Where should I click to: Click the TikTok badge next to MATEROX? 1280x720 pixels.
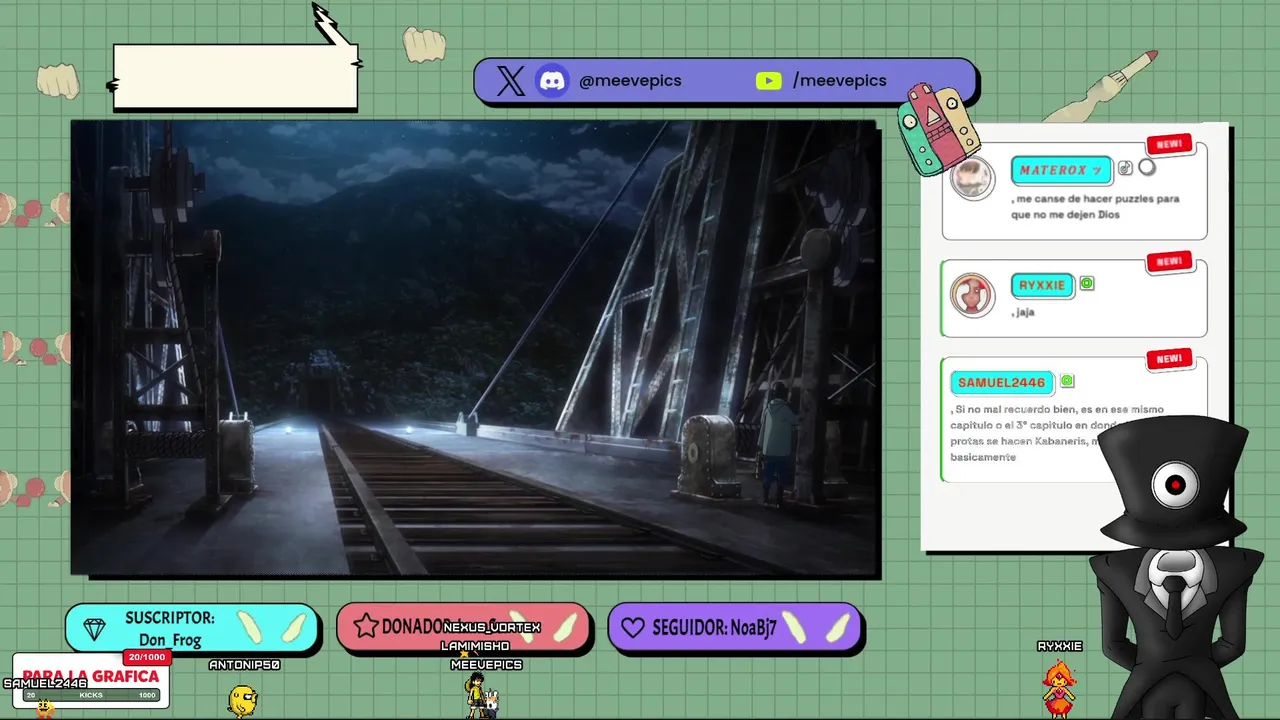point(1125,169)
